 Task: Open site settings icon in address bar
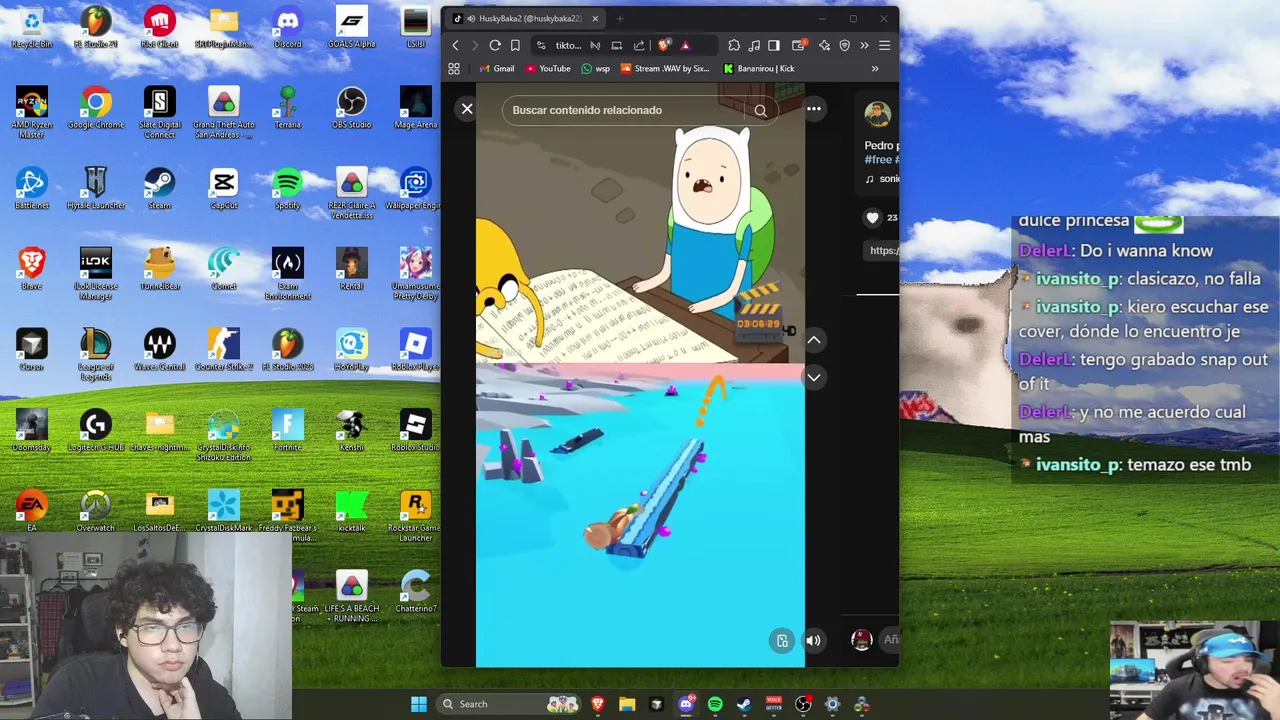click(541, 45)
